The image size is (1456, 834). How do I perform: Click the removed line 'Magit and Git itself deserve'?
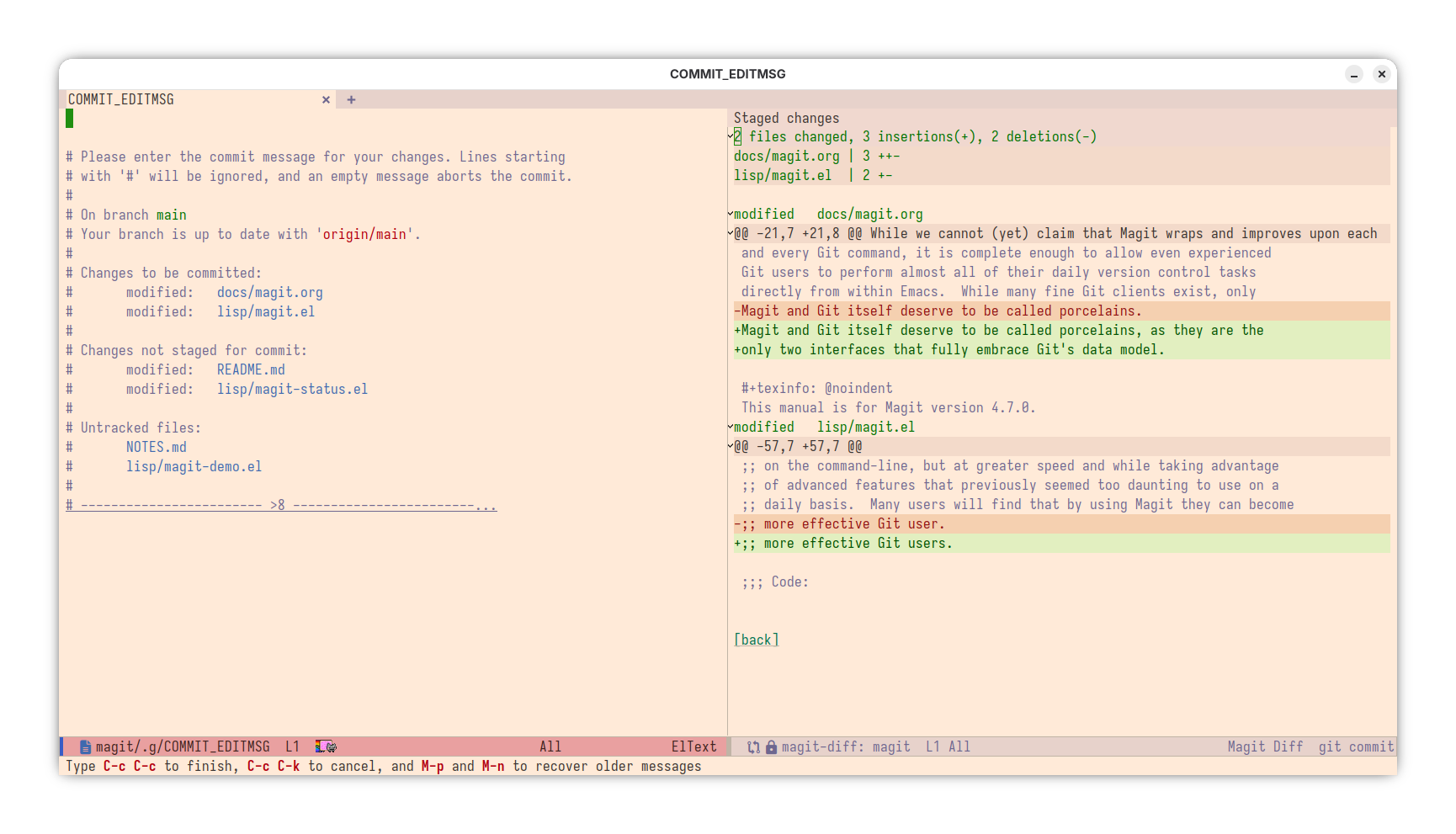coord(1061,311)
